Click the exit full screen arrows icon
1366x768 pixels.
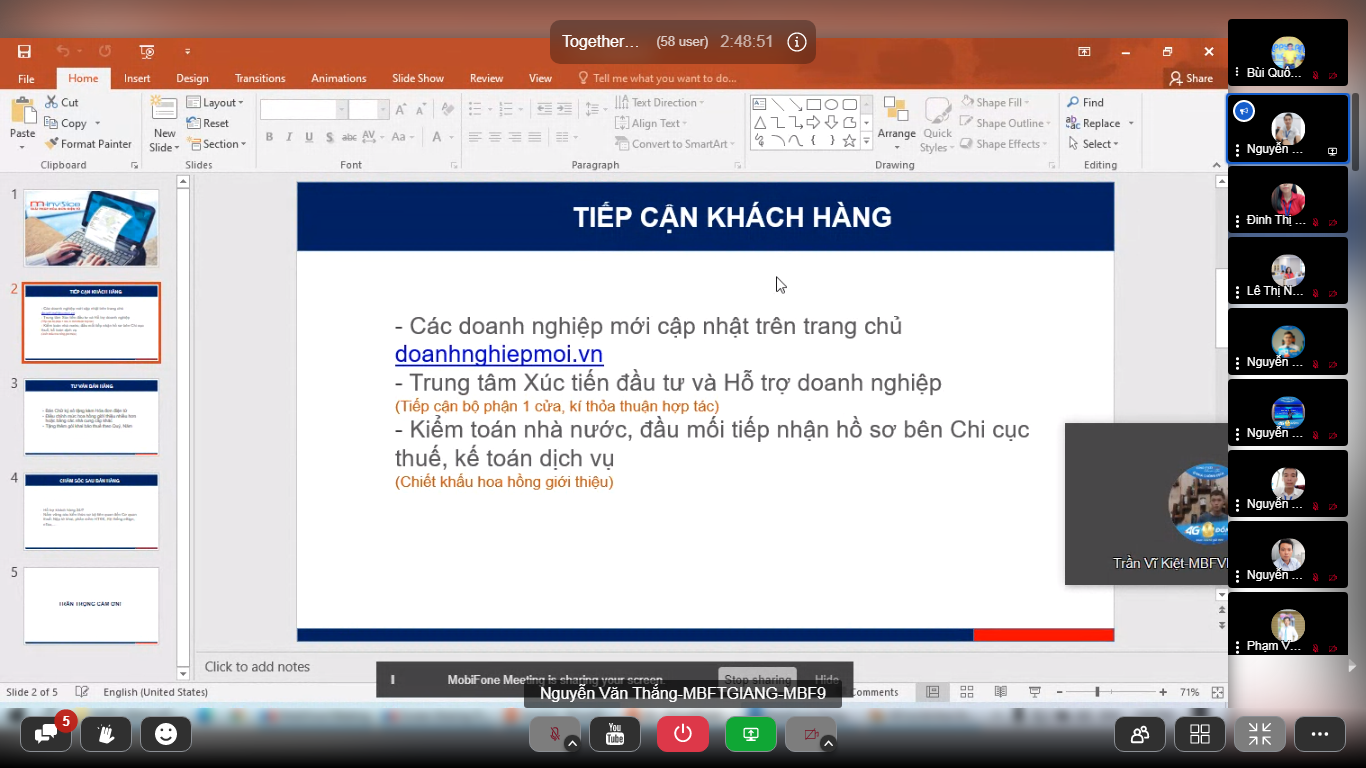(1260, 734)
